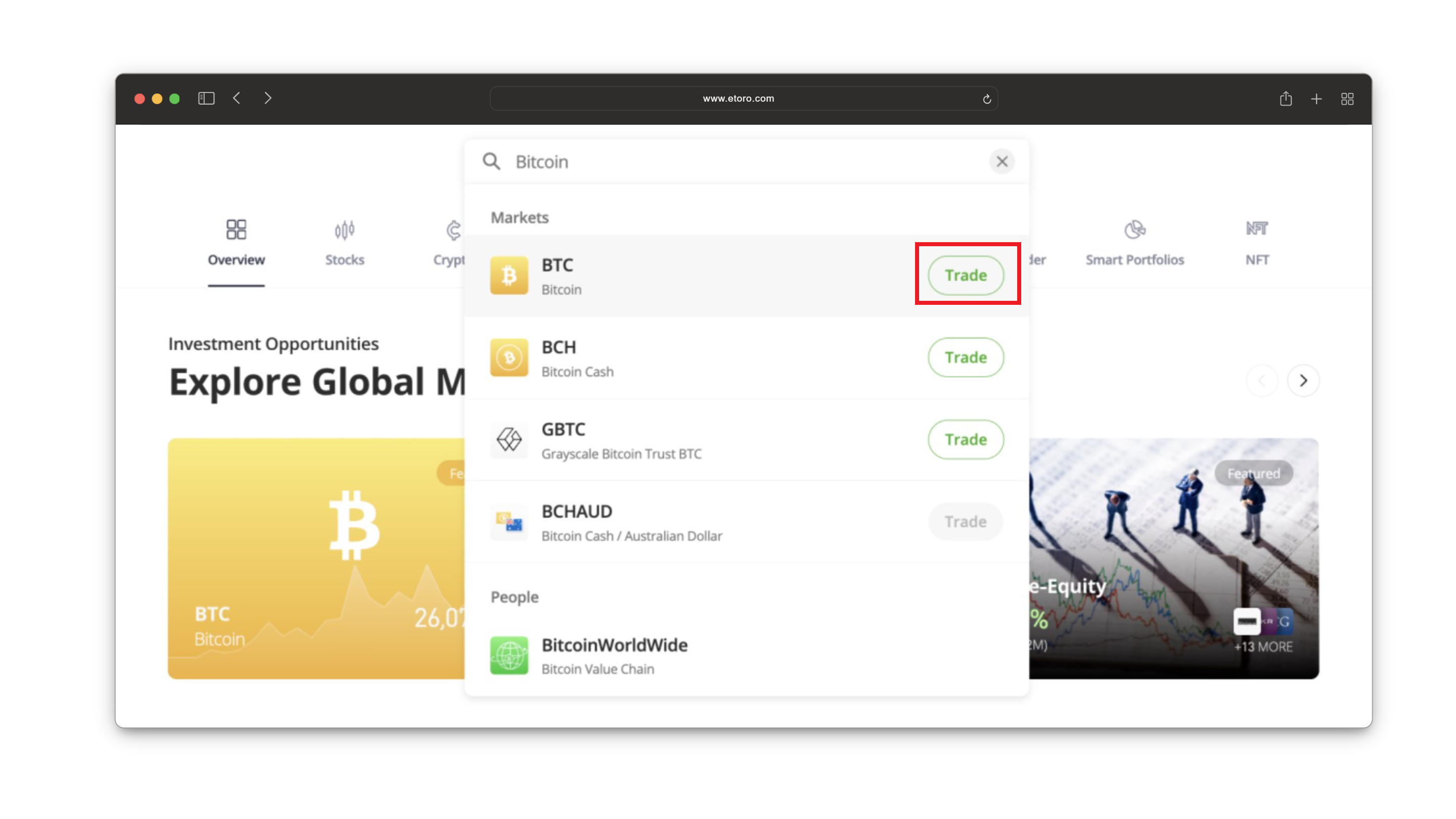Advance carousel with next arrow

(1303, 380)
